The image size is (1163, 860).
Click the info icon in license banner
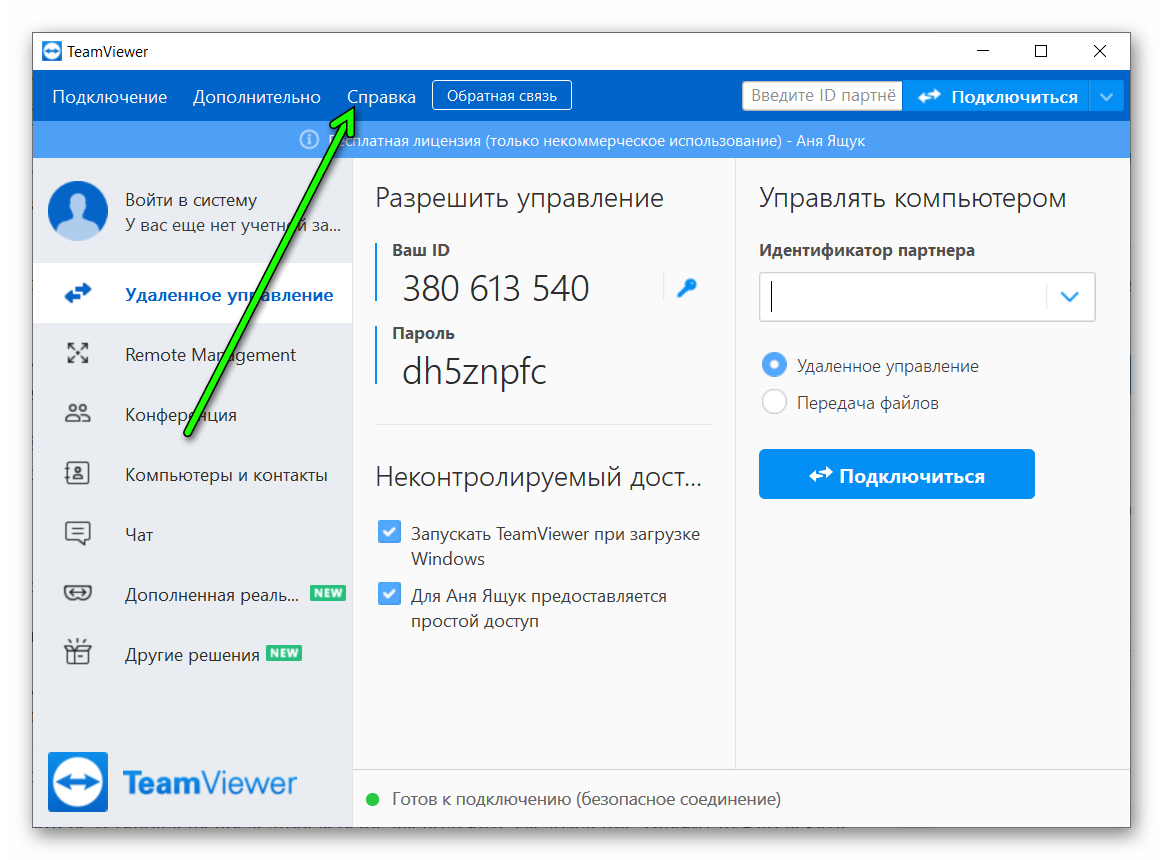click(309, 139)
